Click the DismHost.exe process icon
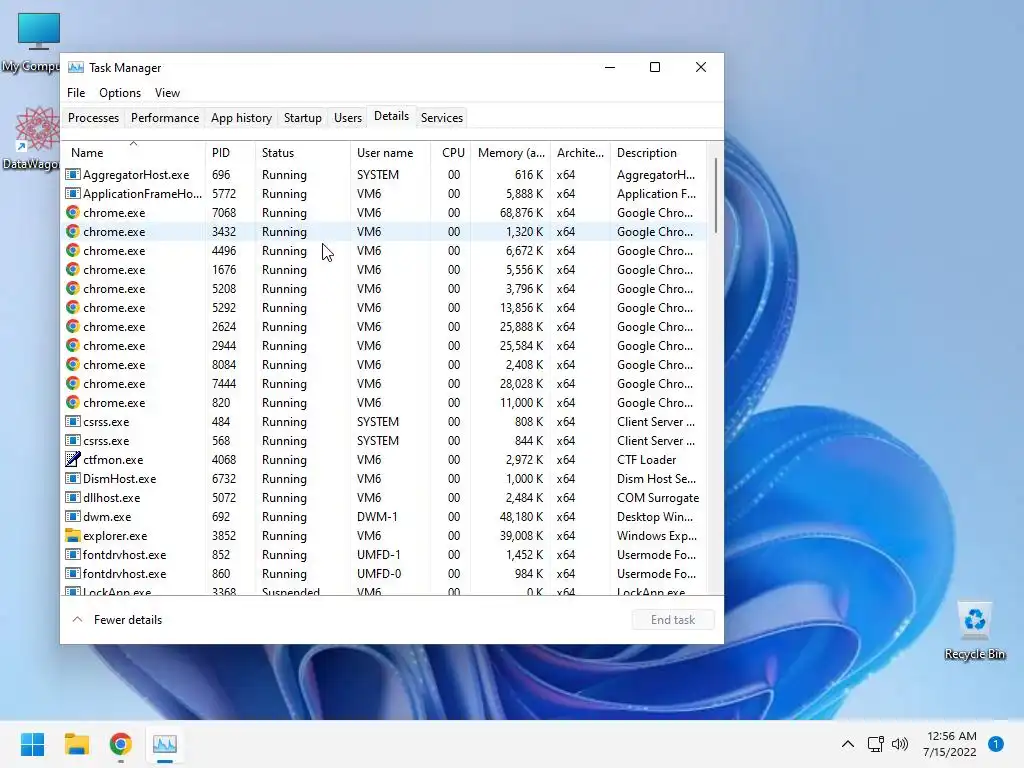The image size is (1024, 768). (72, 479)
